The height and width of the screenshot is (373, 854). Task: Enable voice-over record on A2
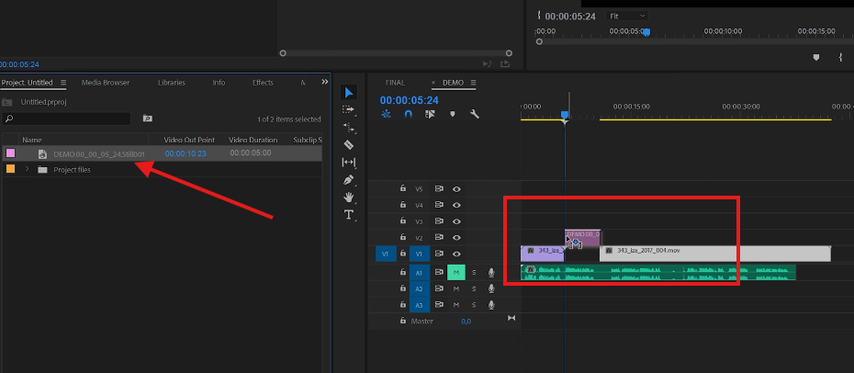(491, 289)
